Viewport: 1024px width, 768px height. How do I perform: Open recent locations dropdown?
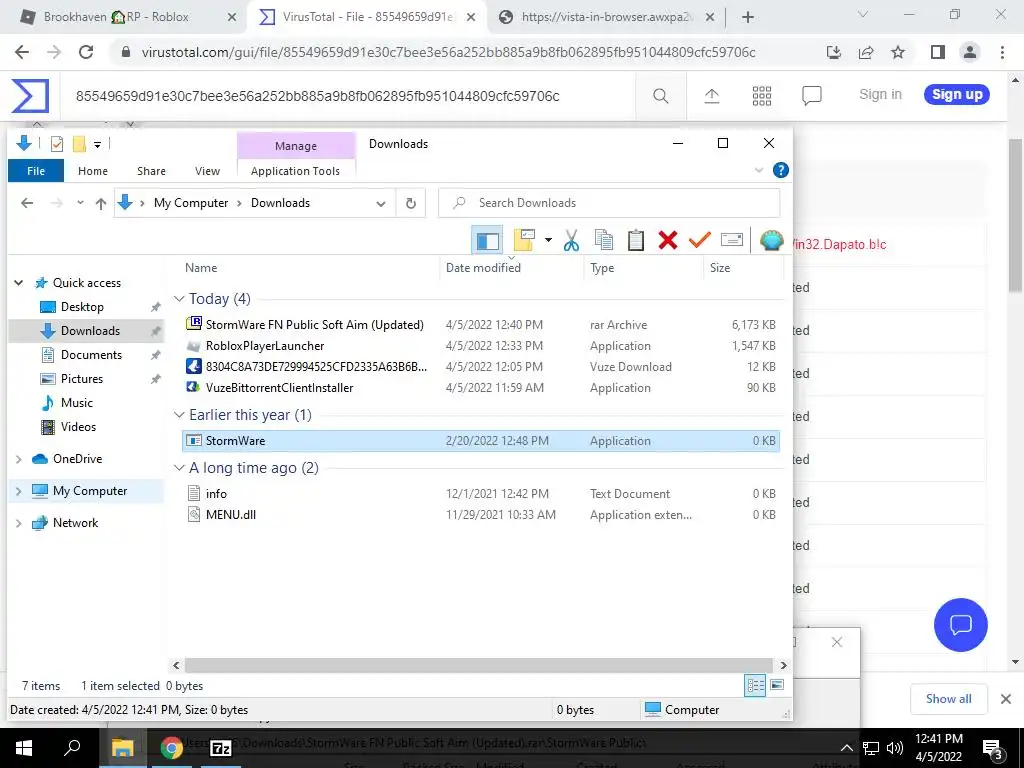pos(80,202)
